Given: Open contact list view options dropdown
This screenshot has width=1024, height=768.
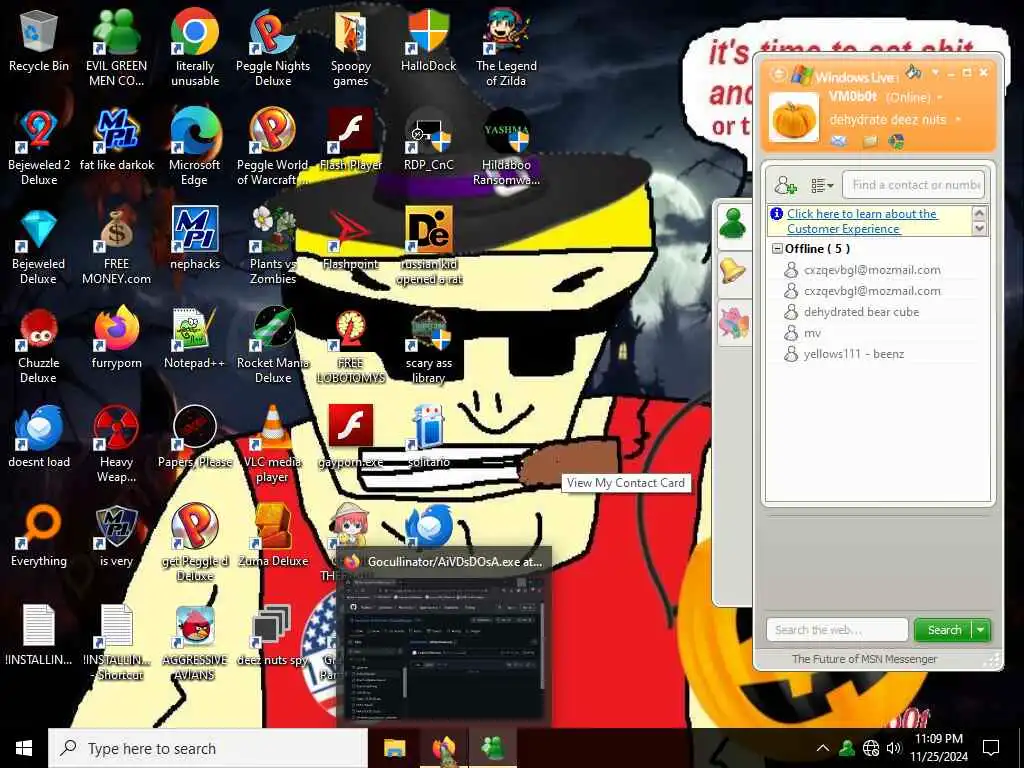Looking at the screenshot, I should 822,185.
